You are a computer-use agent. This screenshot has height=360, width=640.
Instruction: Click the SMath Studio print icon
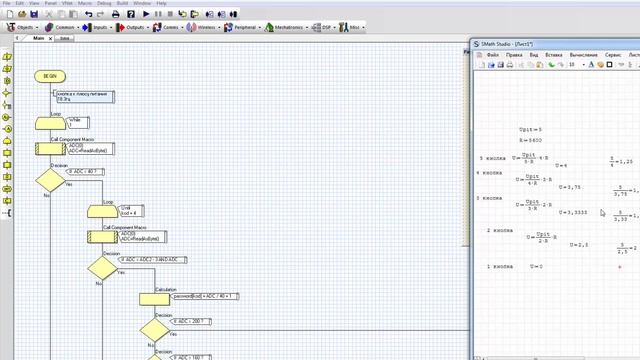(510, 65)
